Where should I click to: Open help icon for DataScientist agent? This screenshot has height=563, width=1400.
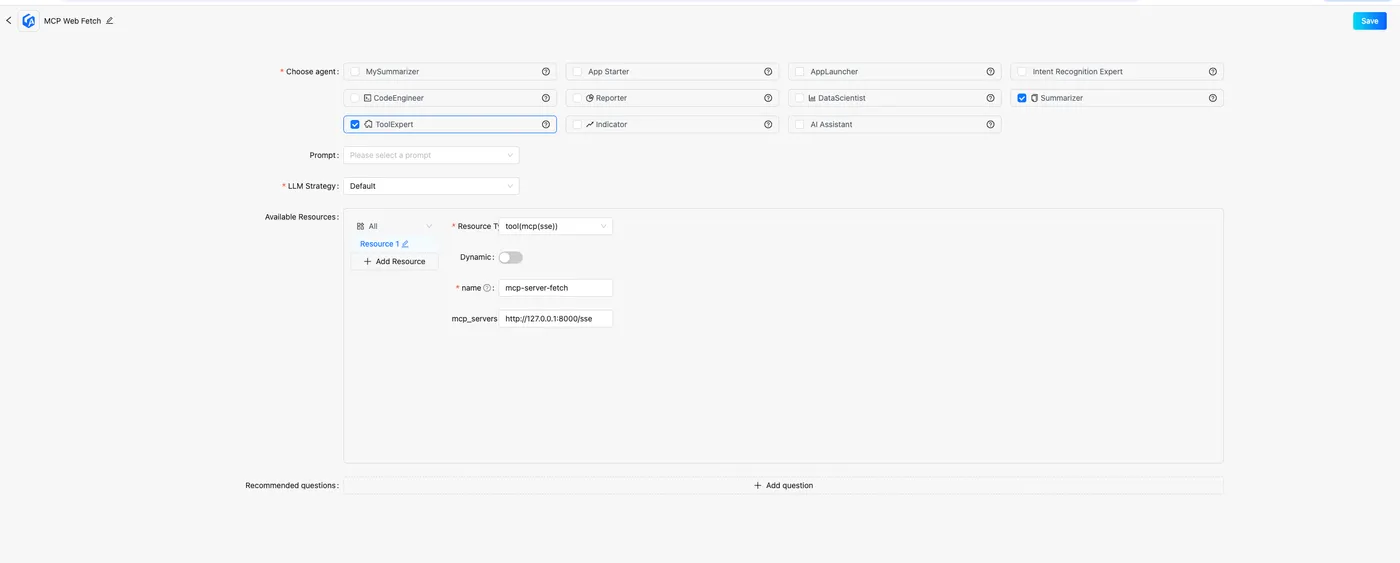point(991,98)
